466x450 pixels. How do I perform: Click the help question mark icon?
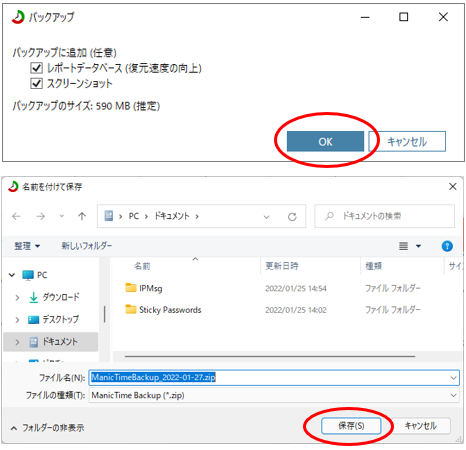[x=447, y=246]
